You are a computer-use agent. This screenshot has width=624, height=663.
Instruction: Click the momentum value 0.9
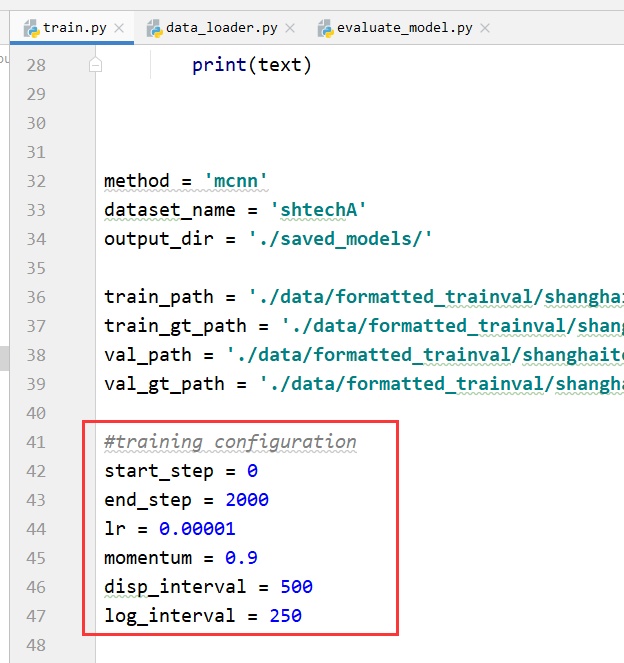[x=241, y=558]
